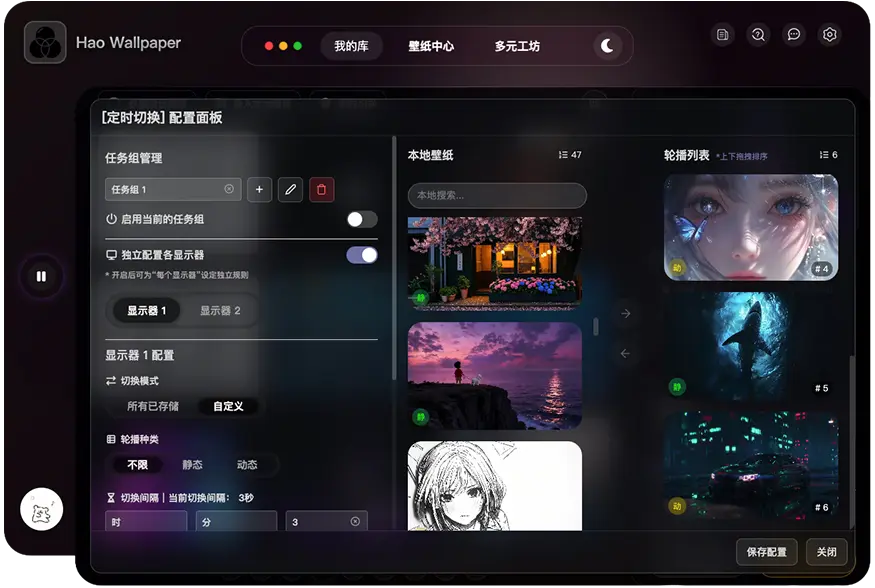875x588 pixels.
Task: Add a new task group with the plus icon
Action: 259,189
